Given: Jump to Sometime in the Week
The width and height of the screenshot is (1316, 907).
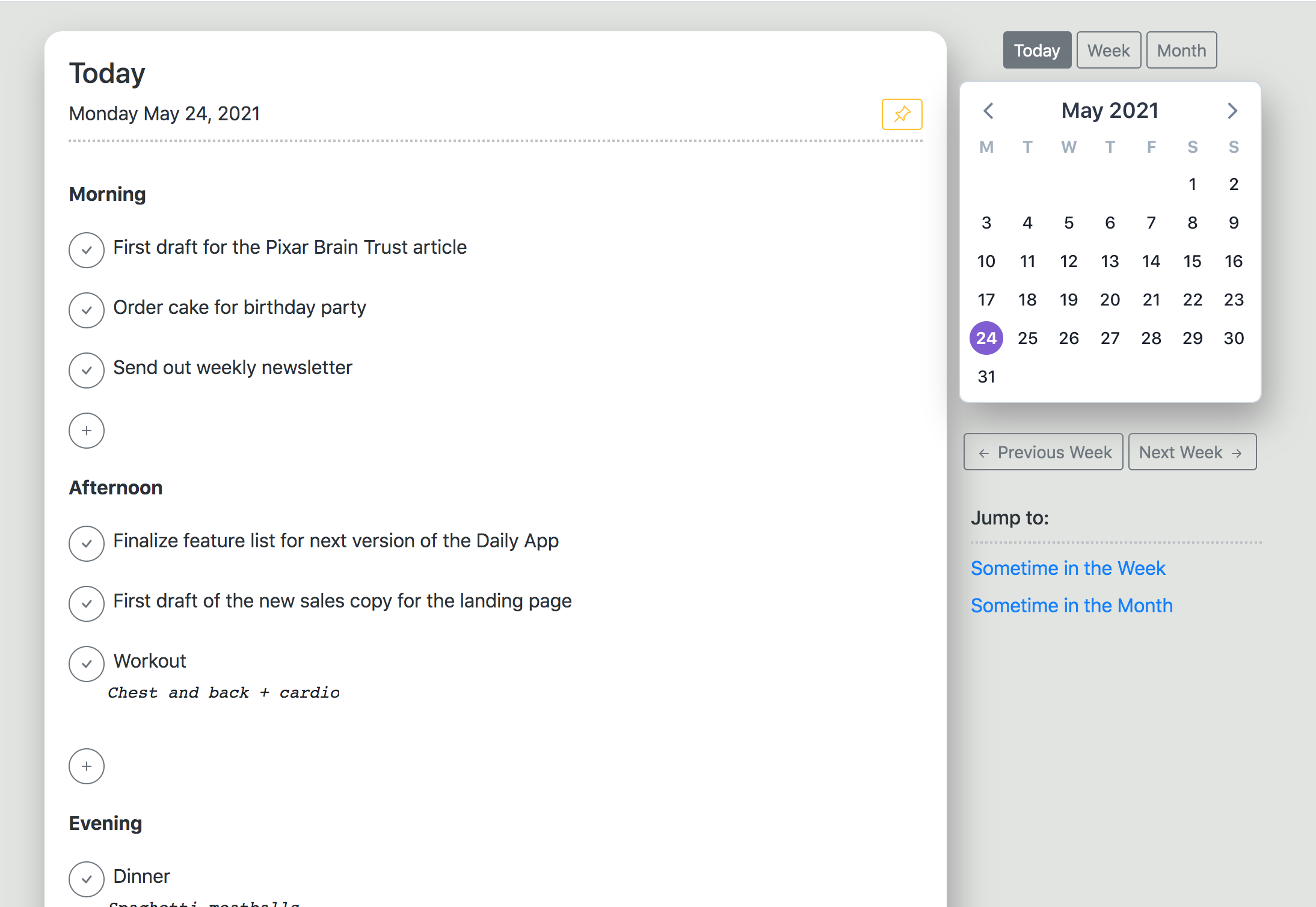Looking at the screenshot, I should 1068,568.
